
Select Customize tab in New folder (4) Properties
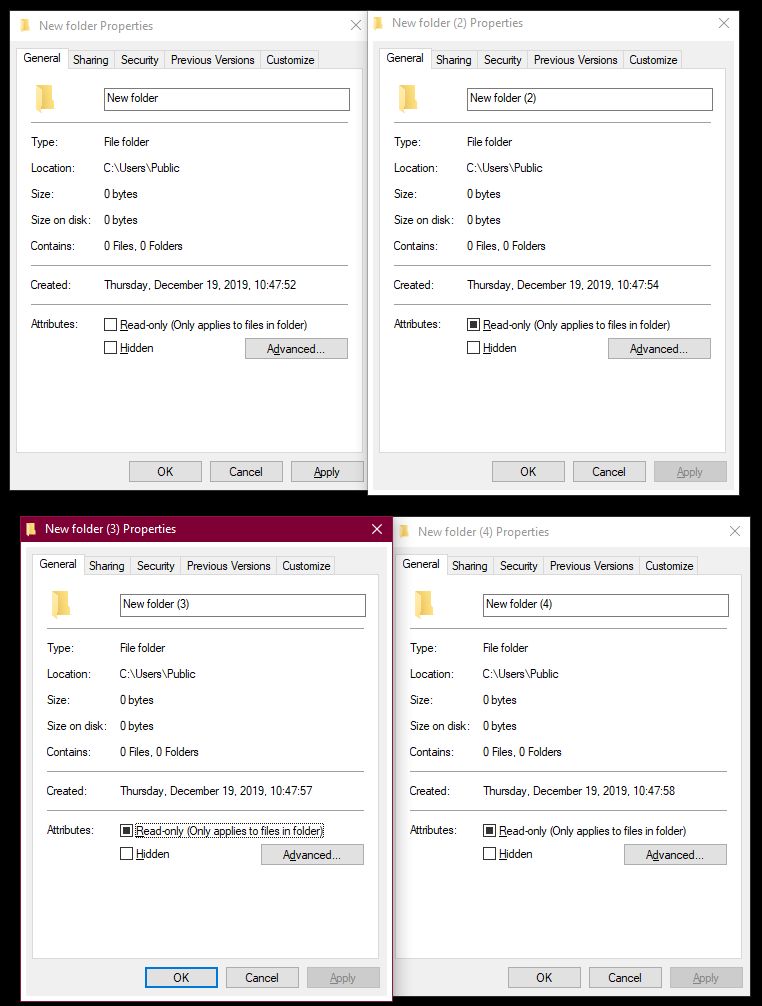click(x=668, y=566)
